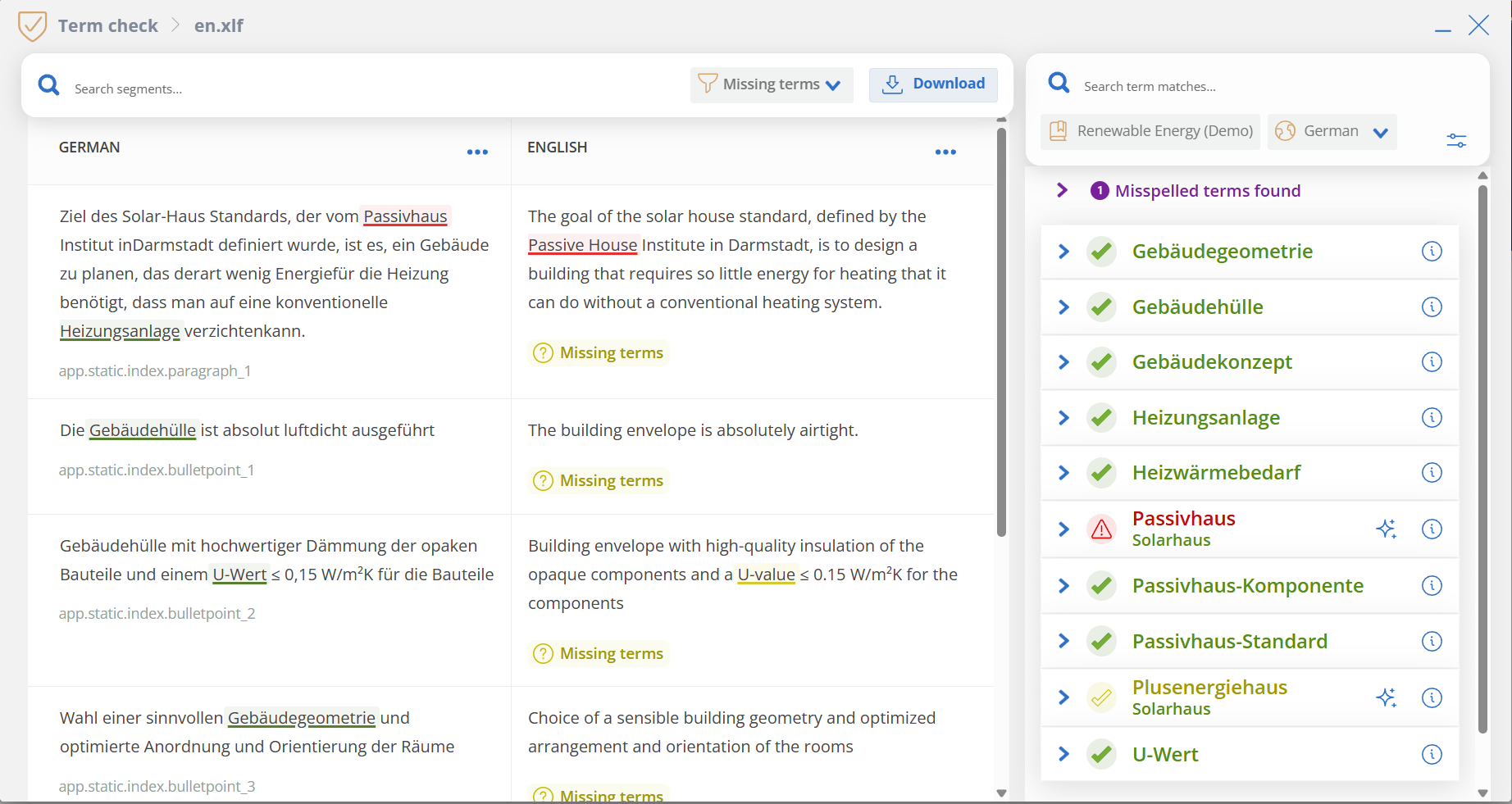The height and width of the screenshot is (804, 1512).
Task: Click yellow checkmark status beside Plusenergiehaus
Action: pyautogui.click(x=1102, y=698)
